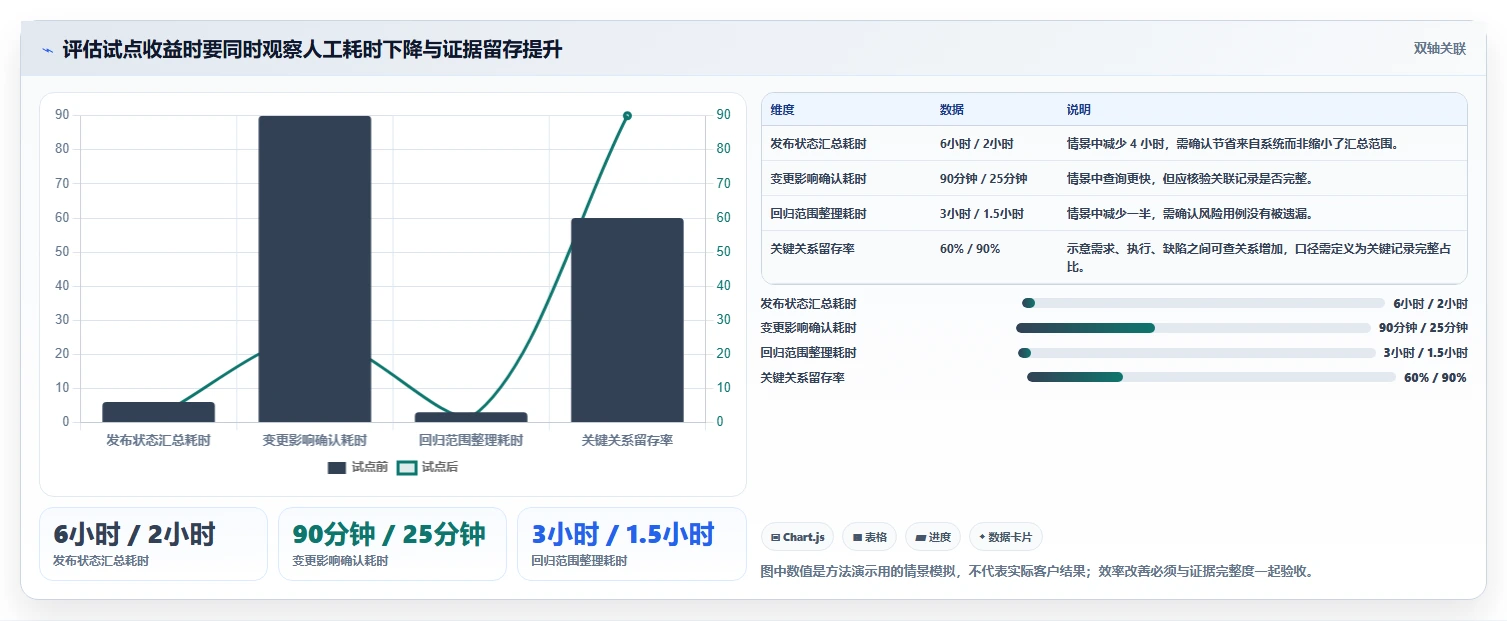The image size is (1507, 621).
Task: Toggle the 试点前 legend swatch
Action: [x=337, y=467]
